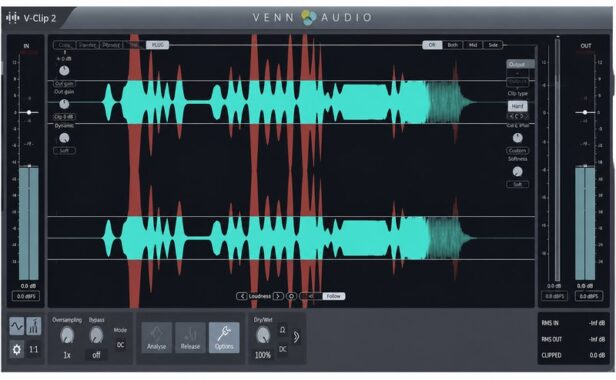616x380 pixels.
Task: Click the Loudness label in the display
Action: coord(260,296)
